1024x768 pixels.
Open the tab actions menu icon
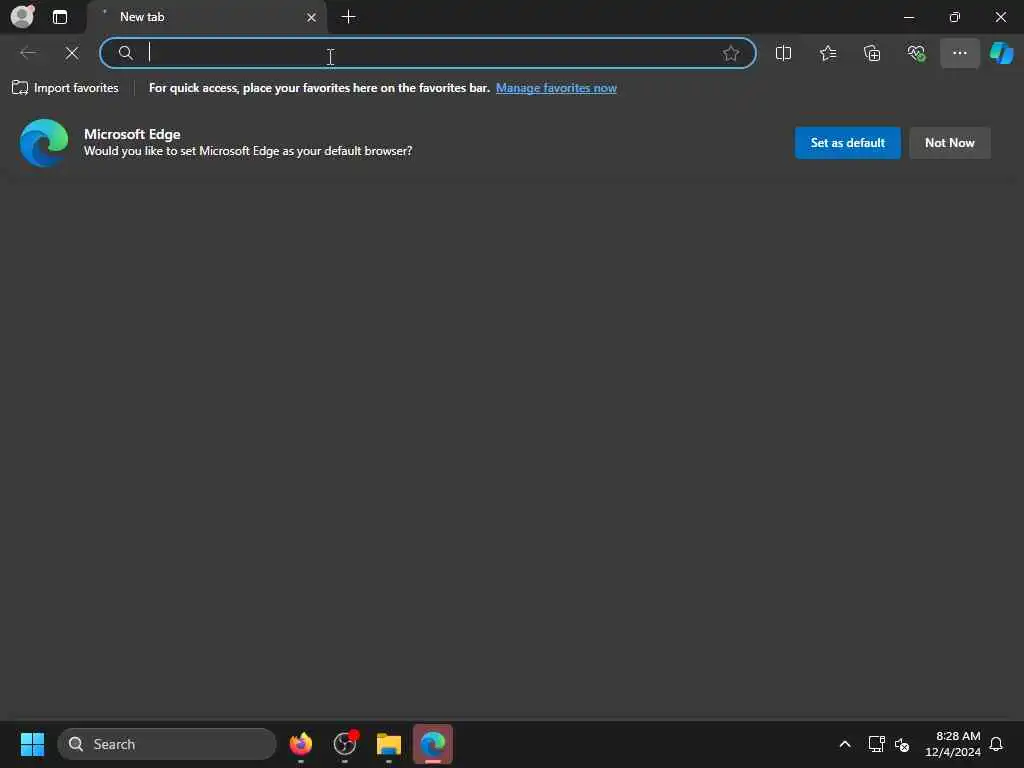[60, 17]
